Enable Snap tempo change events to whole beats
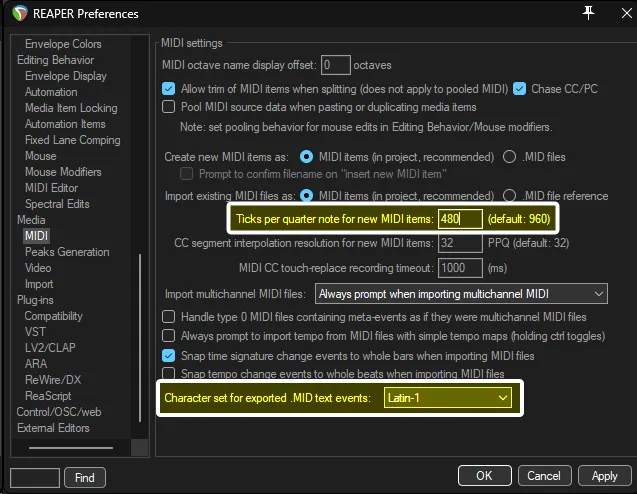This screenshot has width=637, height=494. click(x=169, y=373)
